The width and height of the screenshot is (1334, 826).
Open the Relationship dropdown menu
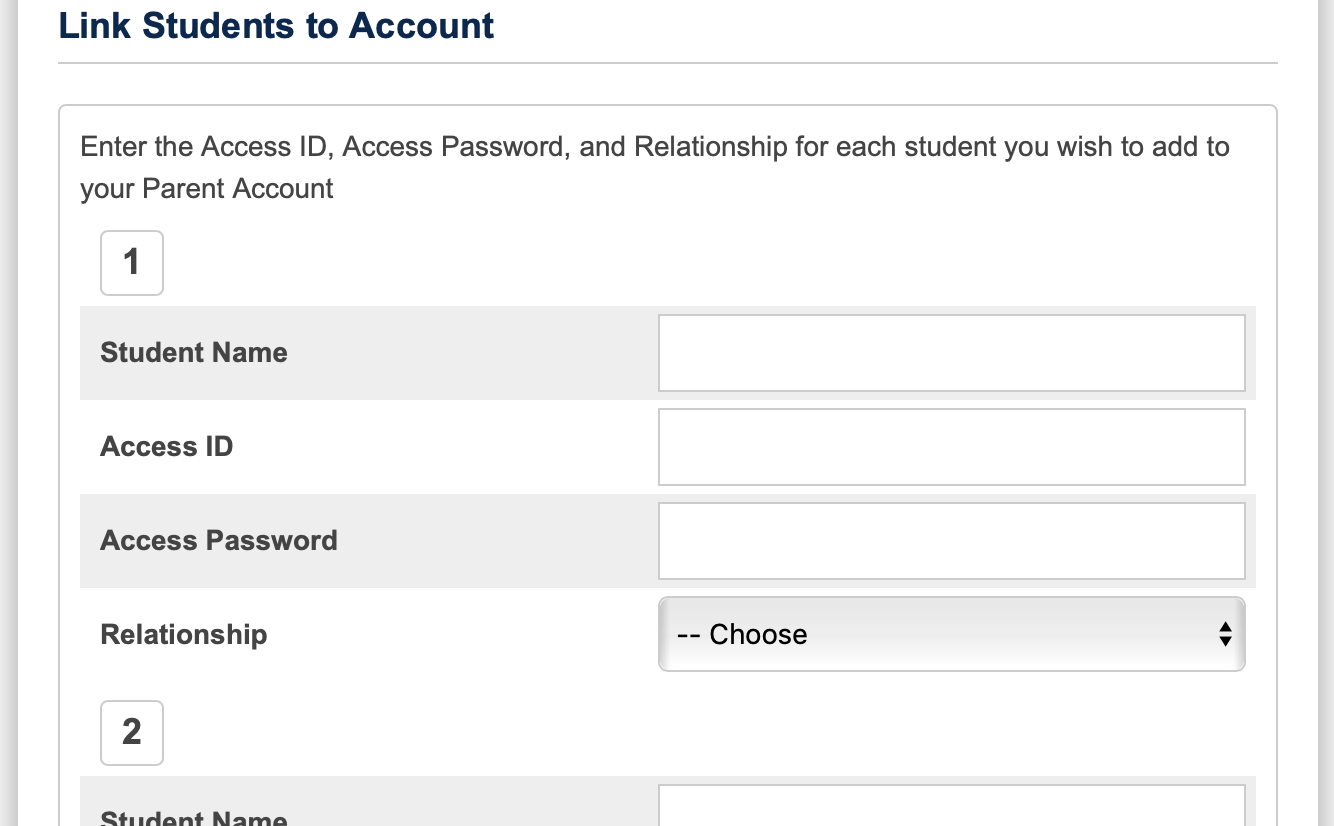click(x=950, y=634)
